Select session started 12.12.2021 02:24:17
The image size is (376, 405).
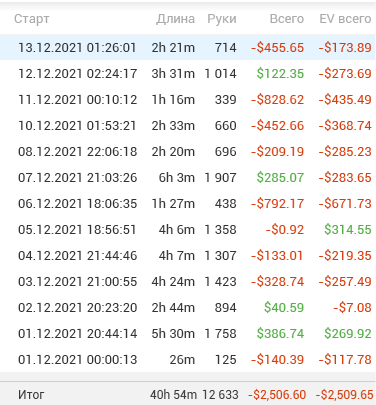pos(188,73)
